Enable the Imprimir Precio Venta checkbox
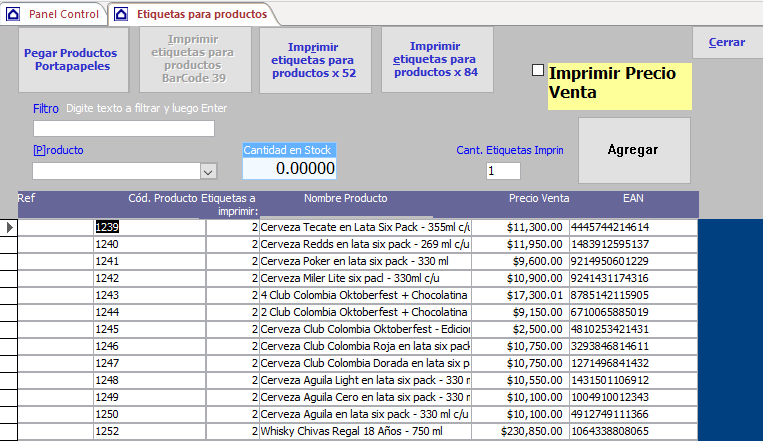 538,70
